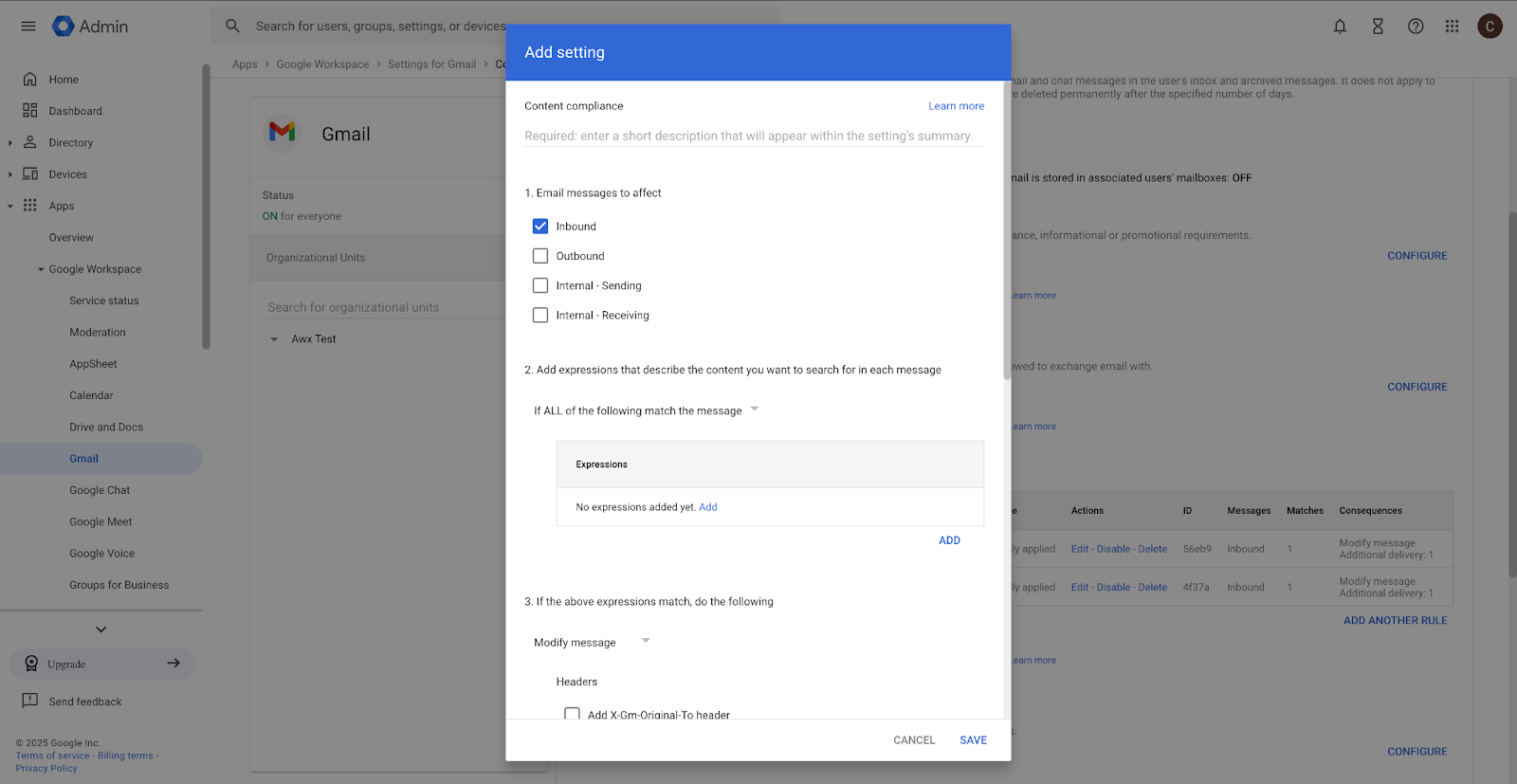The image size is (1517, 784).
Task: Click the Directory person icon
Action: (30, 142)
